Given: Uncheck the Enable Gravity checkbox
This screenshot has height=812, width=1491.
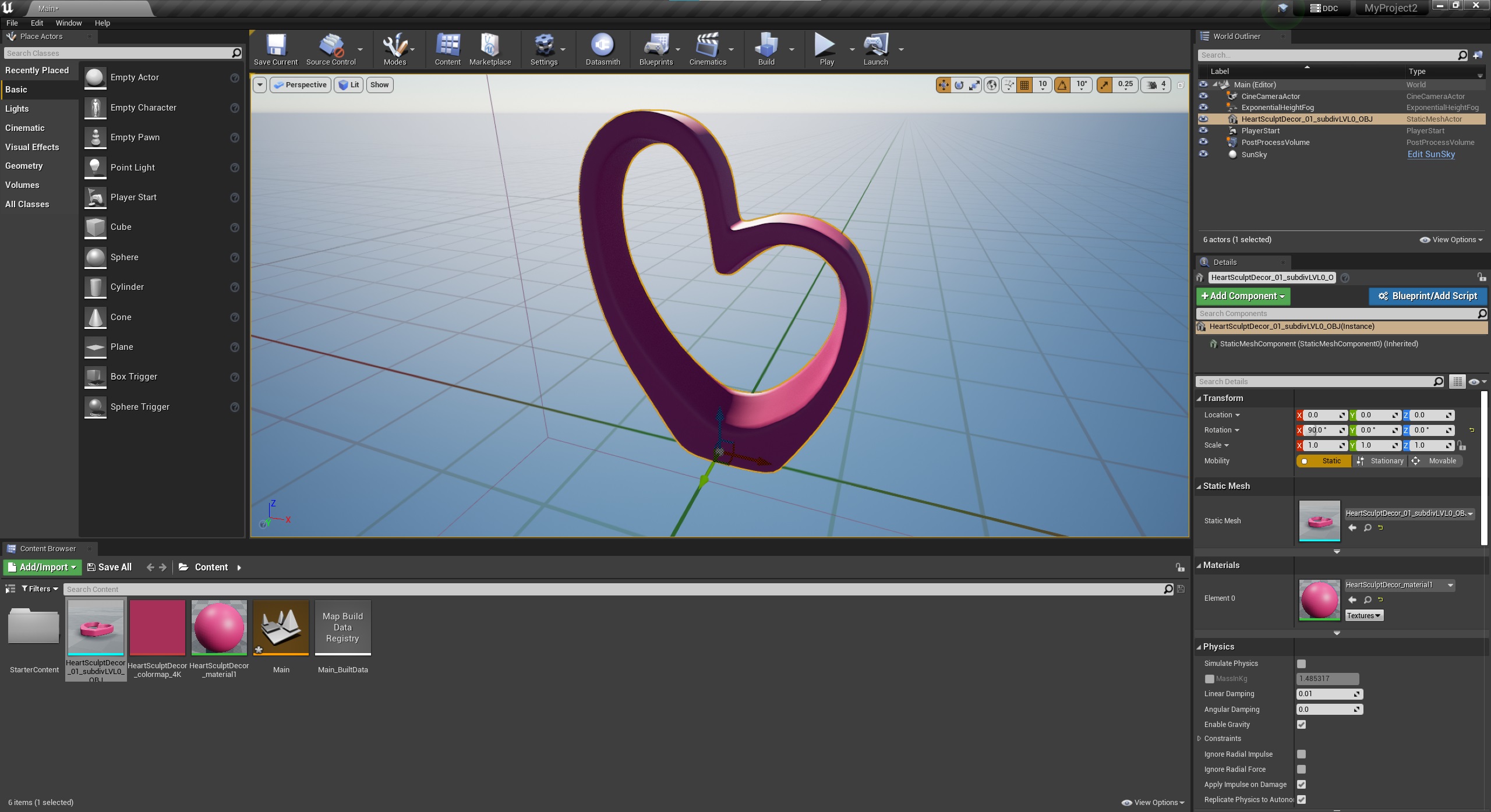Looking at the screenshot, I should coord(1301,725).
